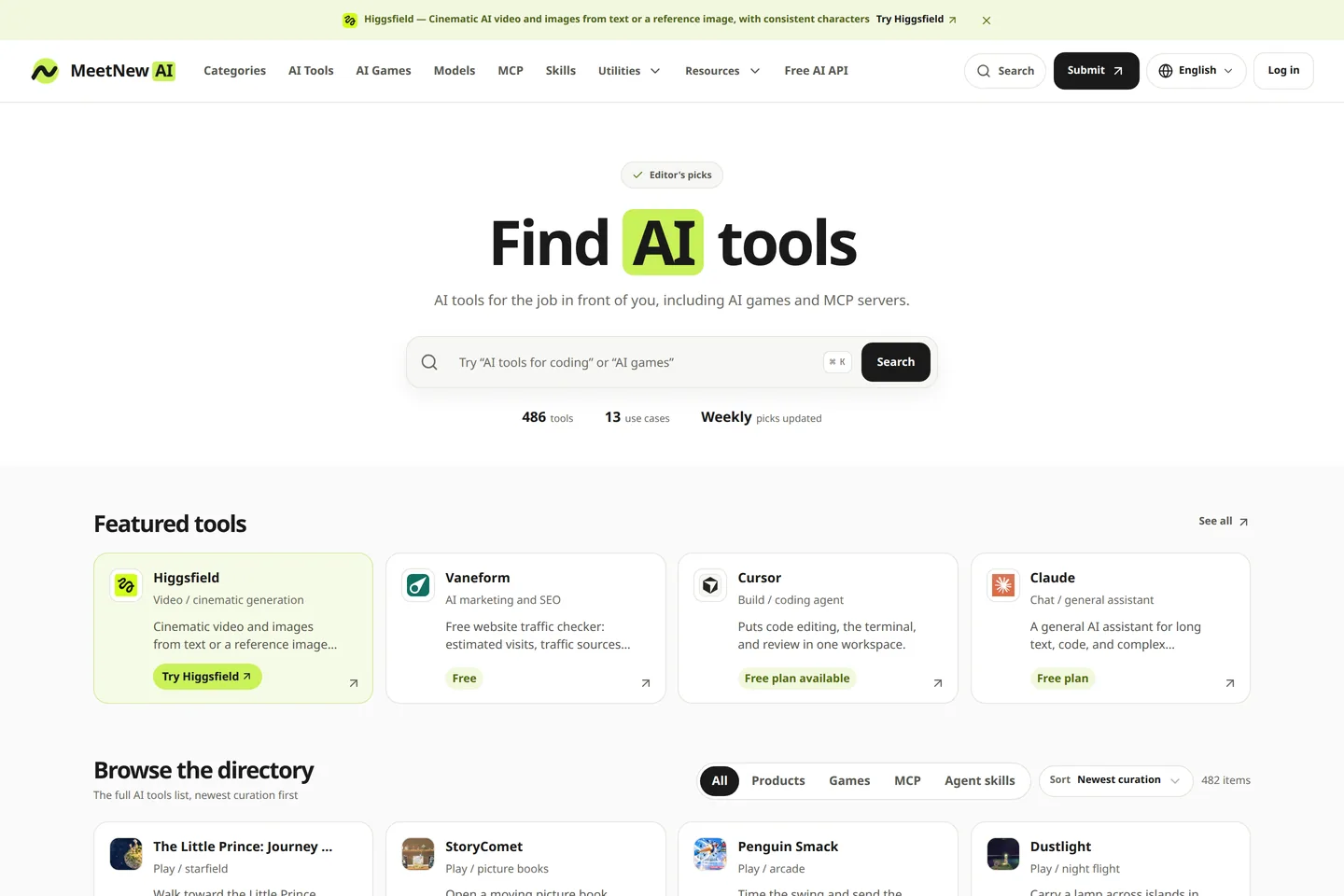1344x896 pixels.
Task: Click the 486 tools statistic
Action: (x=548, y=417)
